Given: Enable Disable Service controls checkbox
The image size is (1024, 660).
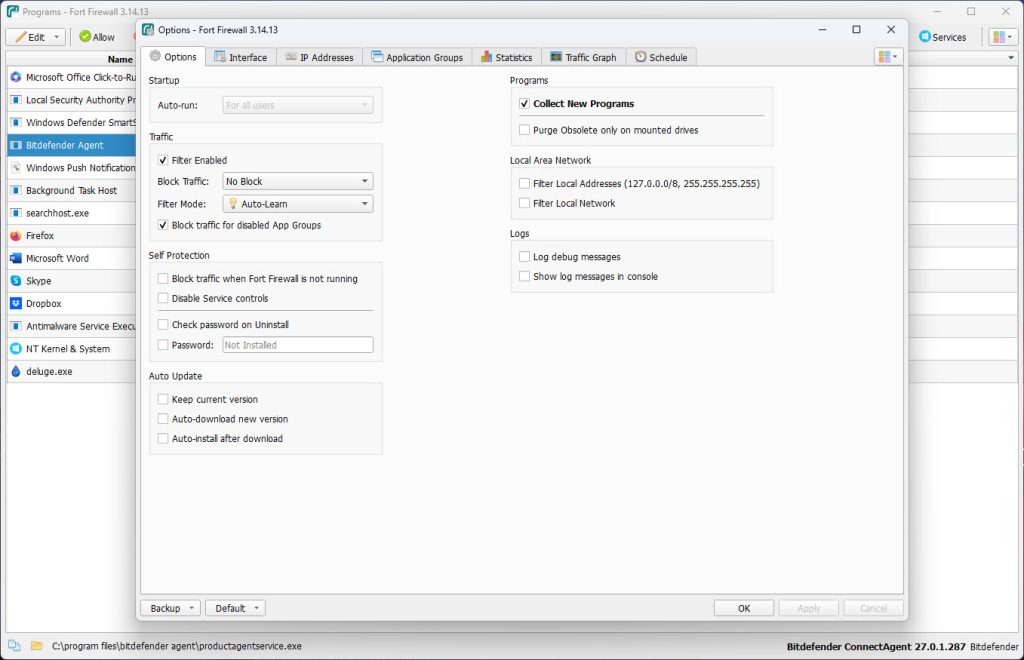Looking at the screenshot, I should point(163,298).
